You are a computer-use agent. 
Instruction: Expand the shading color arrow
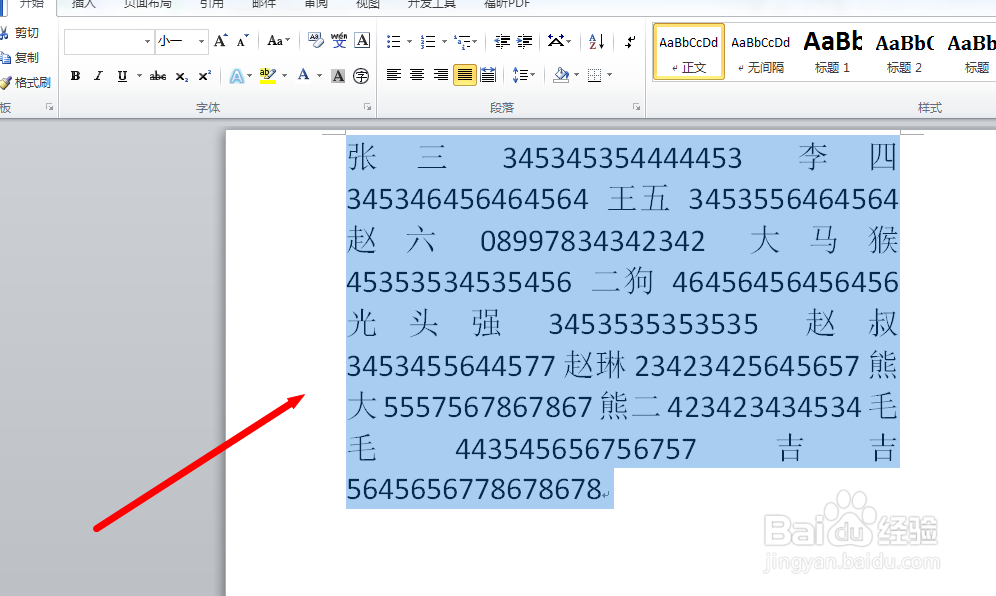(577, 76)
